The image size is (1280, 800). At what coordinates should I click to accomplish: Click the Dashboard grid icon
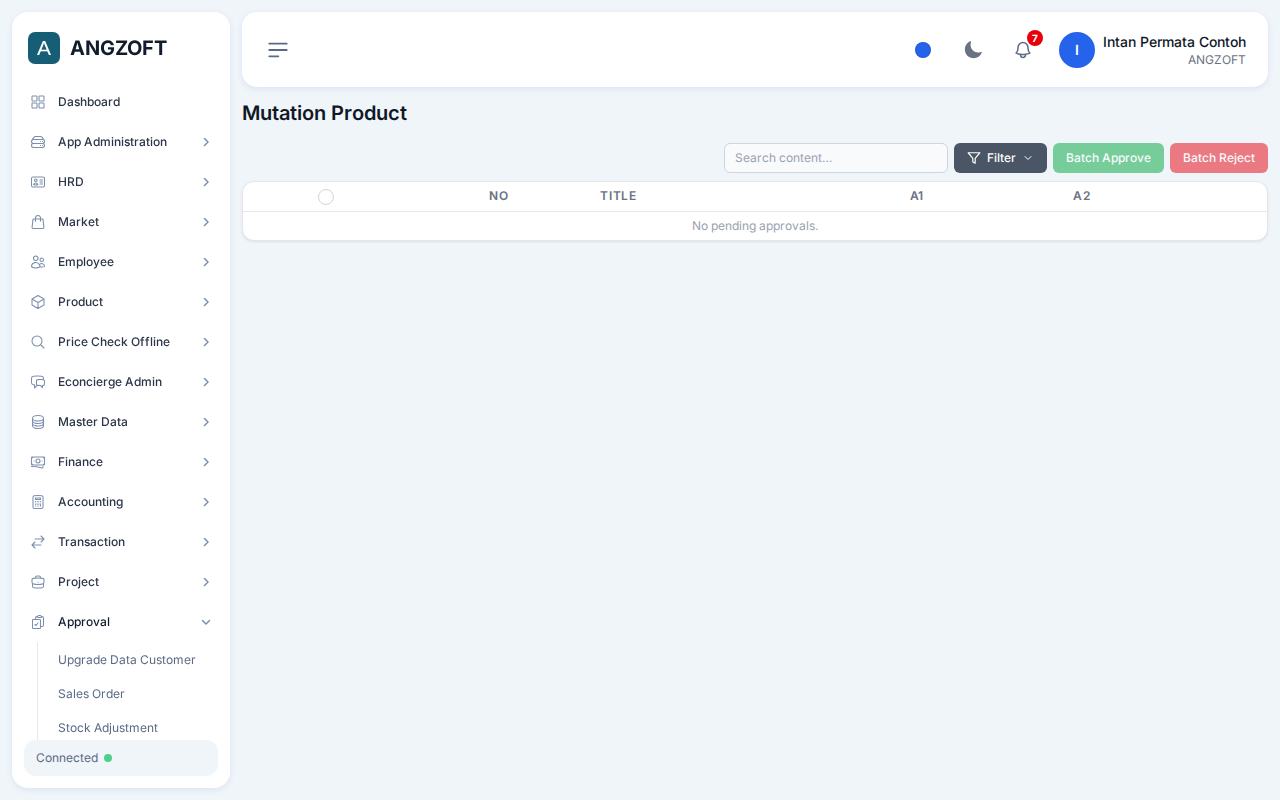point(38,102)
